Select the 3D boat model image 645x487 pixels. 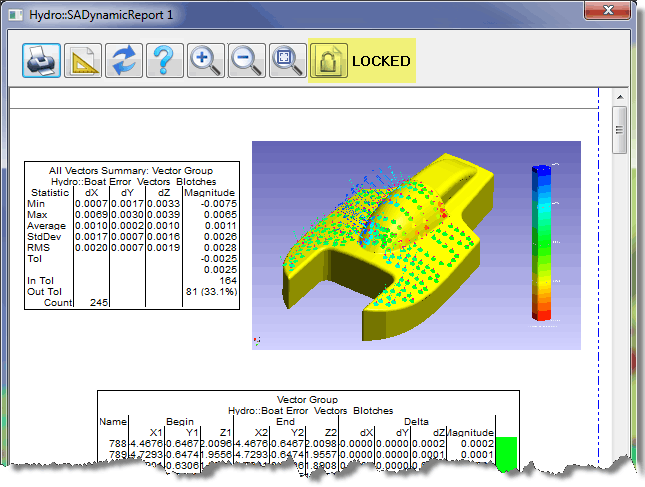tap(416, 246)
